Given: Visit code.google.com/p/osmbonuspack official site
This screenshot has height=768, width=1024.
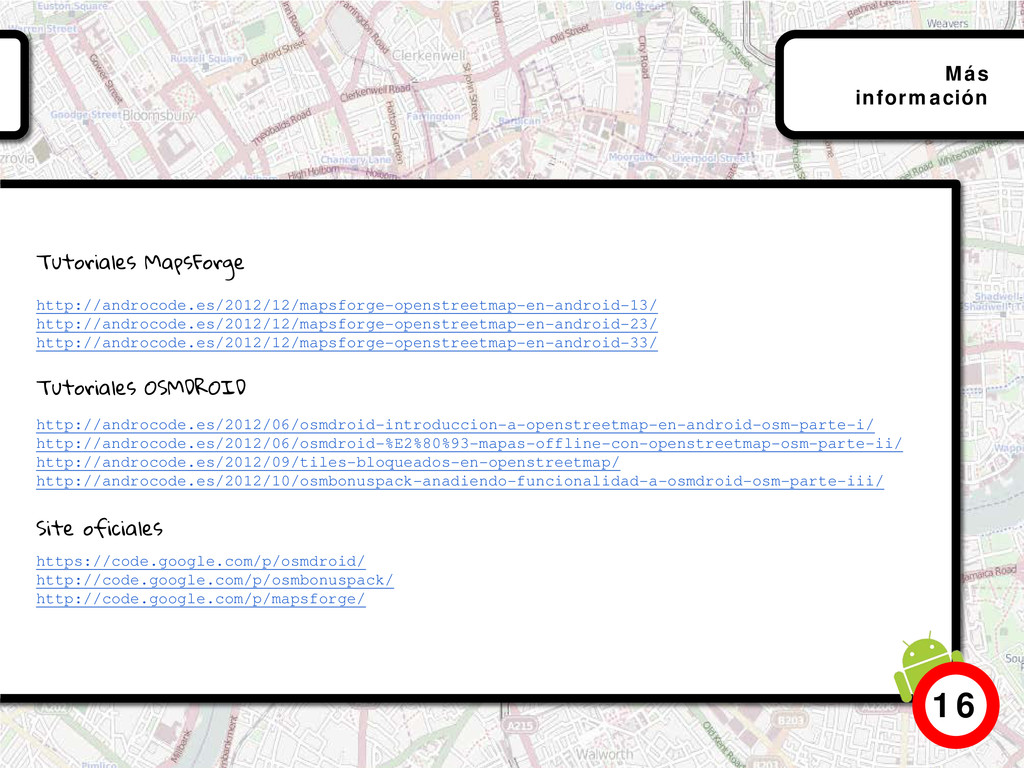Looking at the screenshot, I should tap(215, 581).
